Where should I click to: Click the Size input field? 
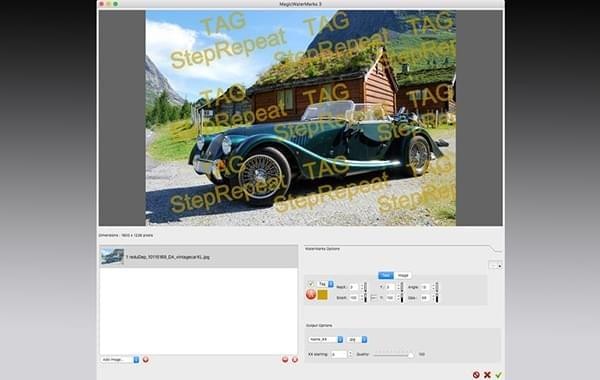[425, 298]
